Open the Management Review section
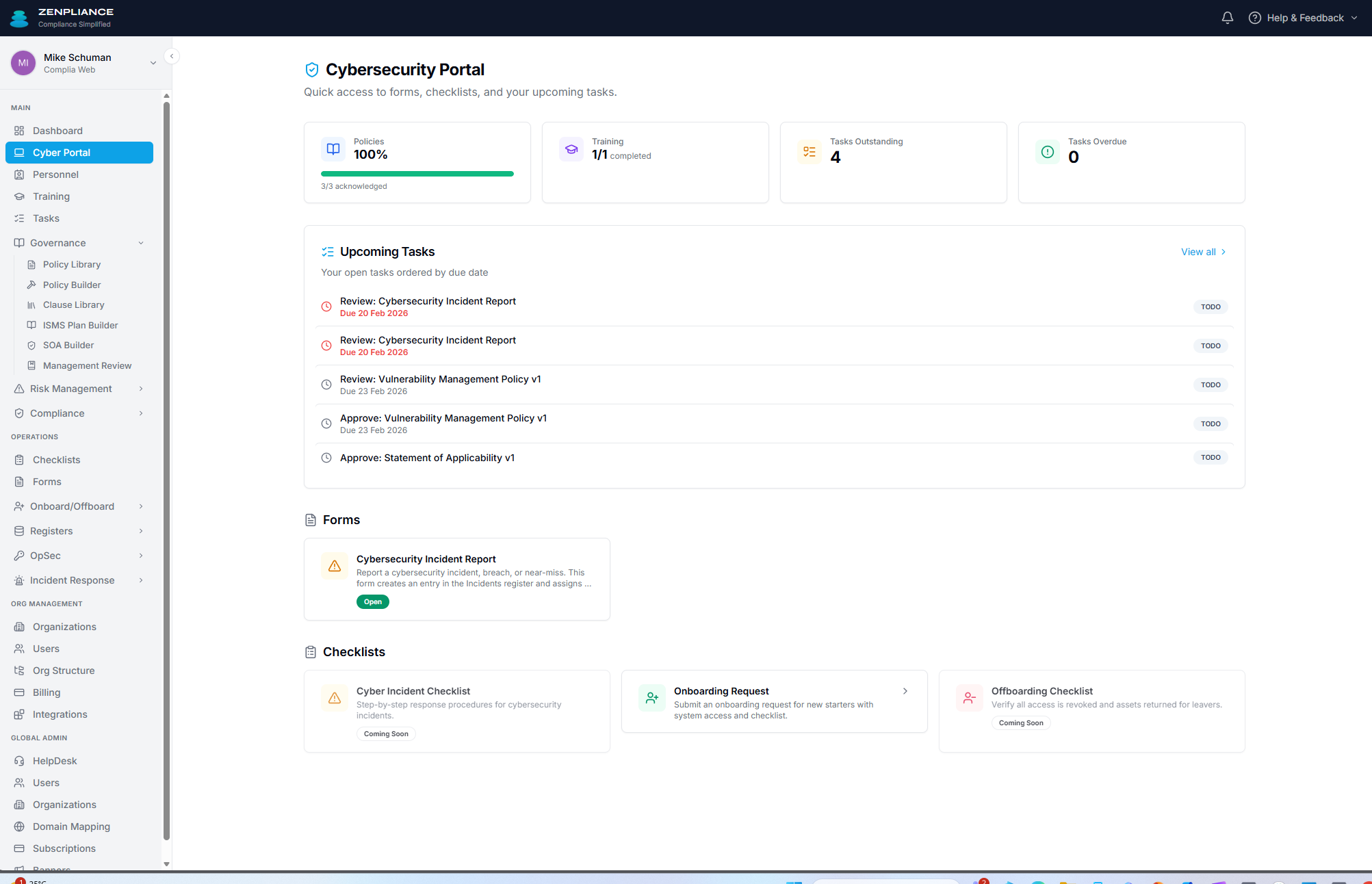Image resolution: width=1372 pixels, height=884 pixels. pos(87,365)
